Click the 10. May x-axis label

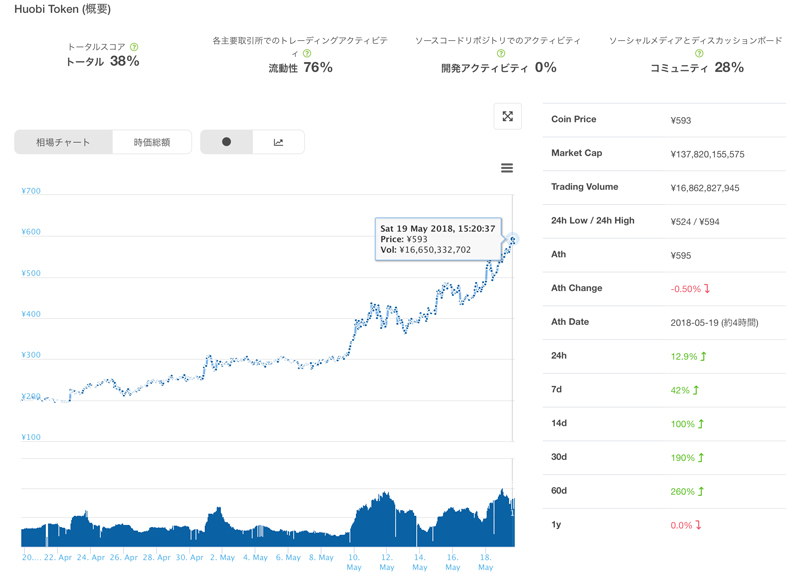click(x=354, y=562)
